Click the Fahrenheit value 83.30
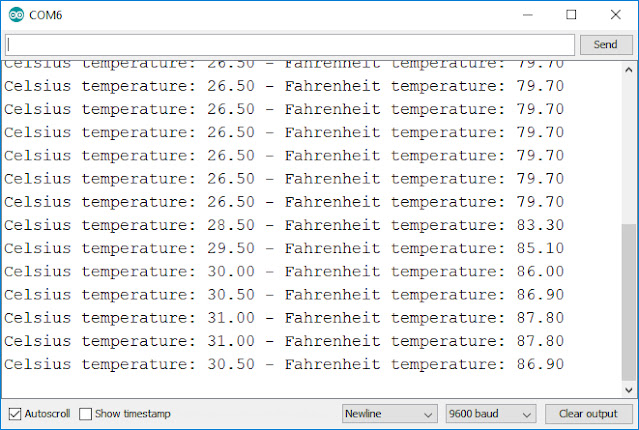The height and width of the screenshot is (430, 639). click(x=540, y=225)
